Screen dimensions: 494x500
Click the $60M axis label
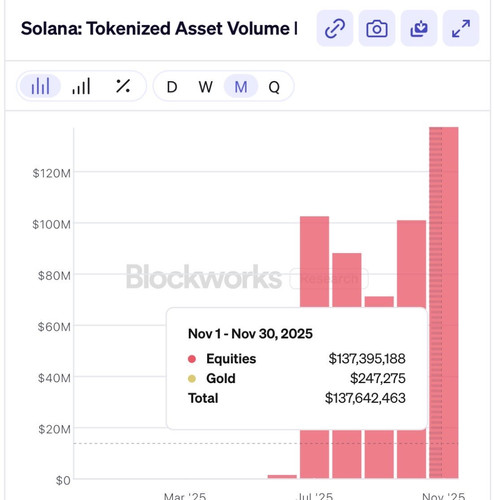(x=54, y=327)
